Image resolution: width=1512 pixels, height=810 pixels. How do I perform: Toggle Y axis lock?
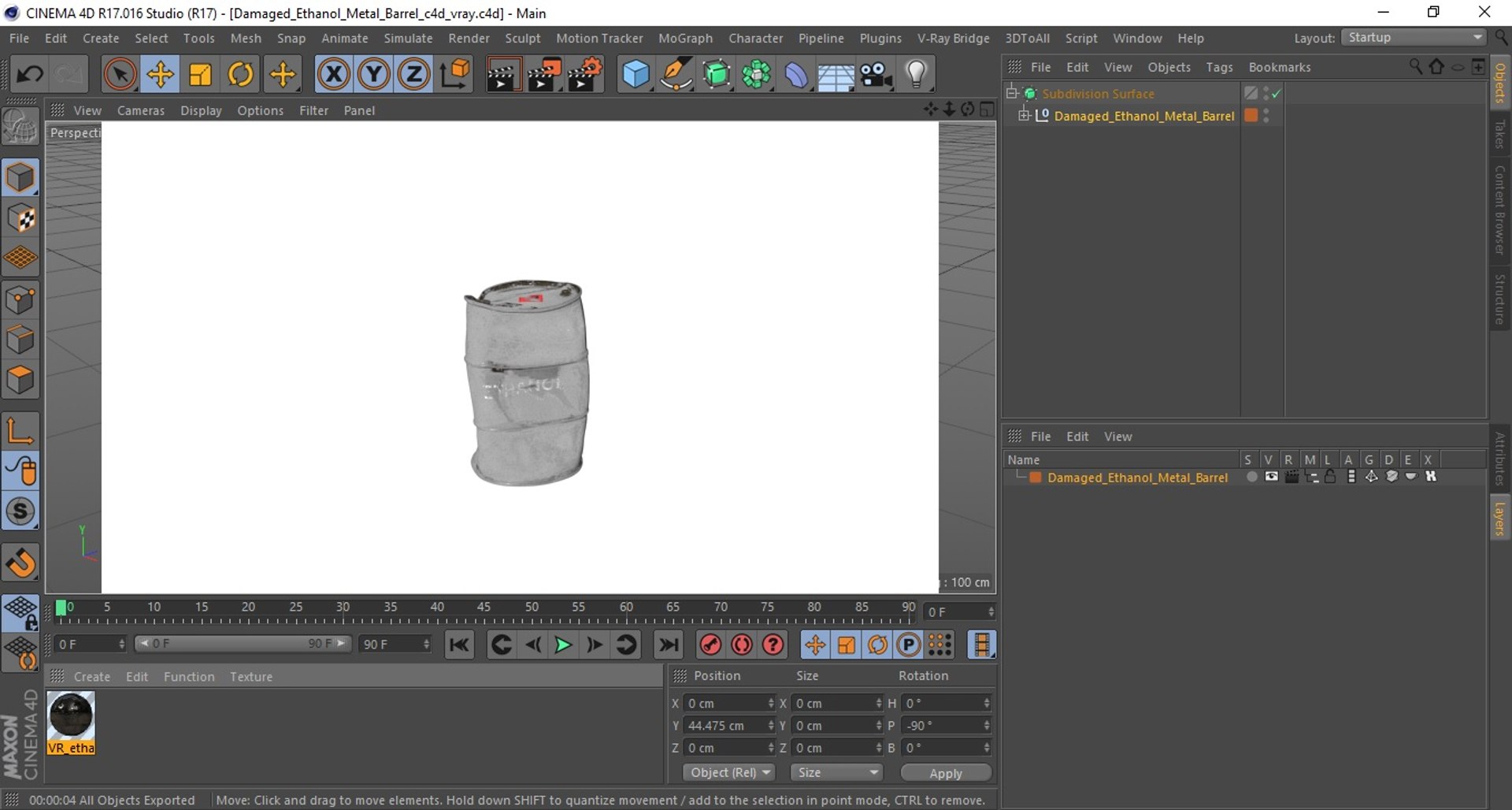coord(374,74)
